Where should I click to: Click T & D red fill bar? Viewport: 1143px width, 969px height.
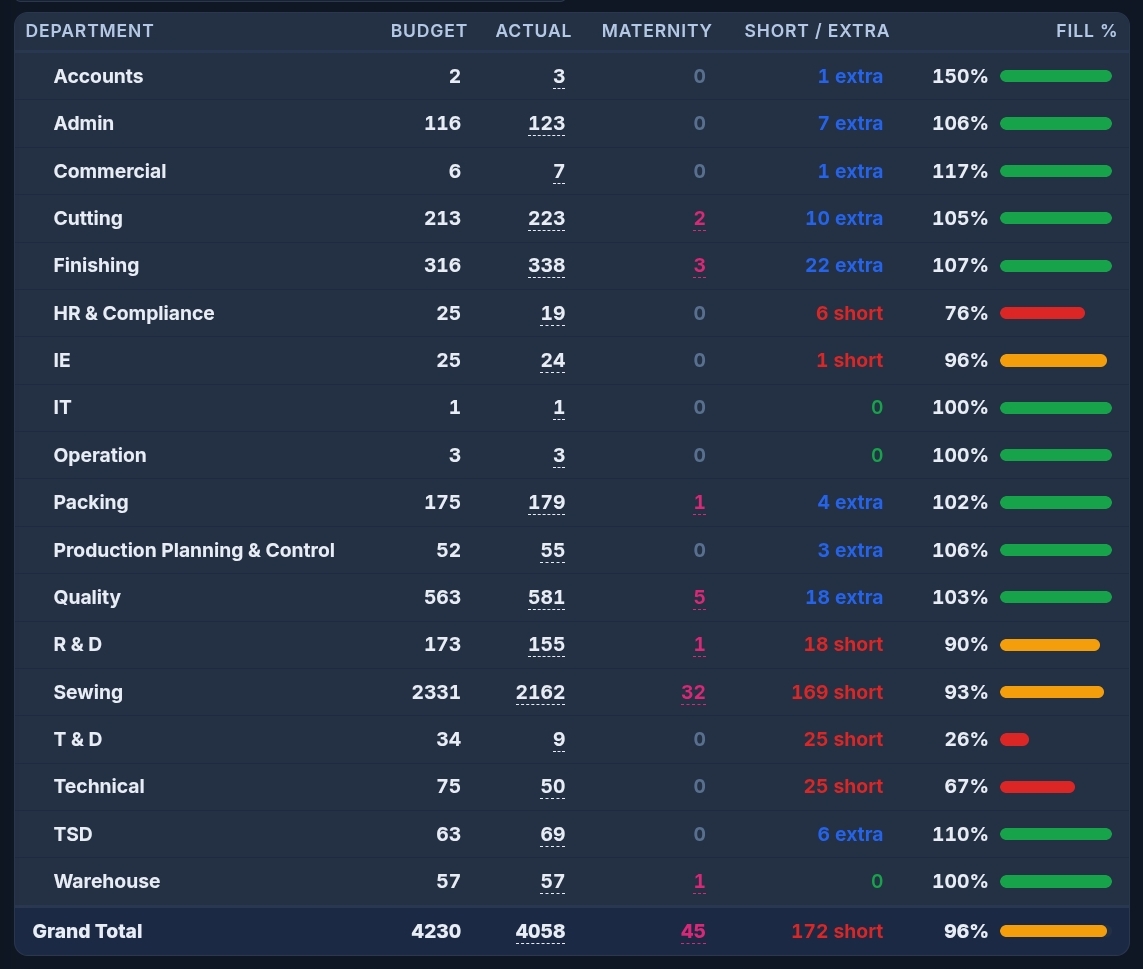(x=1014, y=740)
